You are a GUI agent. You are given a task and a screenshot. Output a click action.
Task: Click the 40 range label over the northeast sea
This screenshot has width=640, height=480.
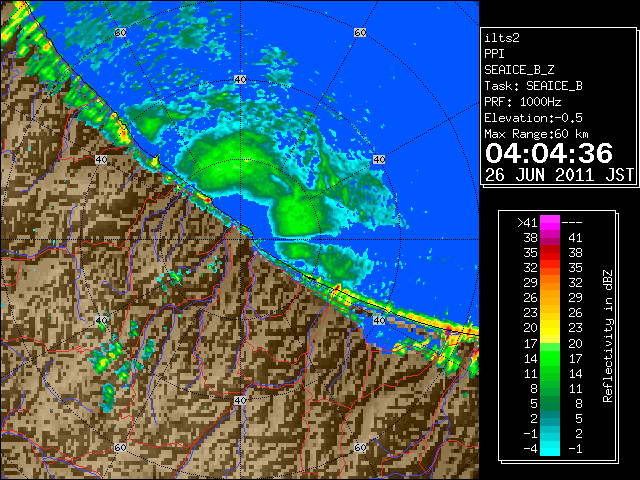[379, 159]
